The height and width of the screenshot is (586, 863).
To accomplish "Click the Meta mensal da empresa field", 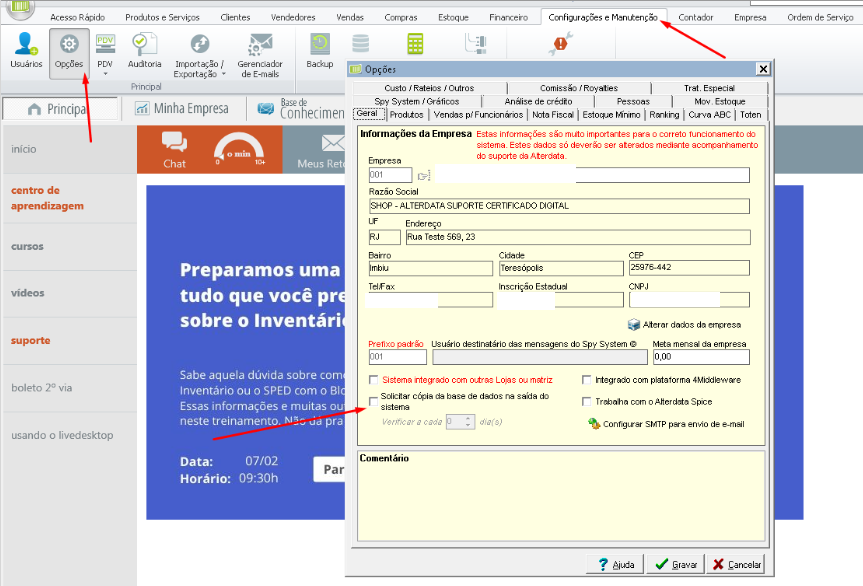I will [x=701, y=357].
